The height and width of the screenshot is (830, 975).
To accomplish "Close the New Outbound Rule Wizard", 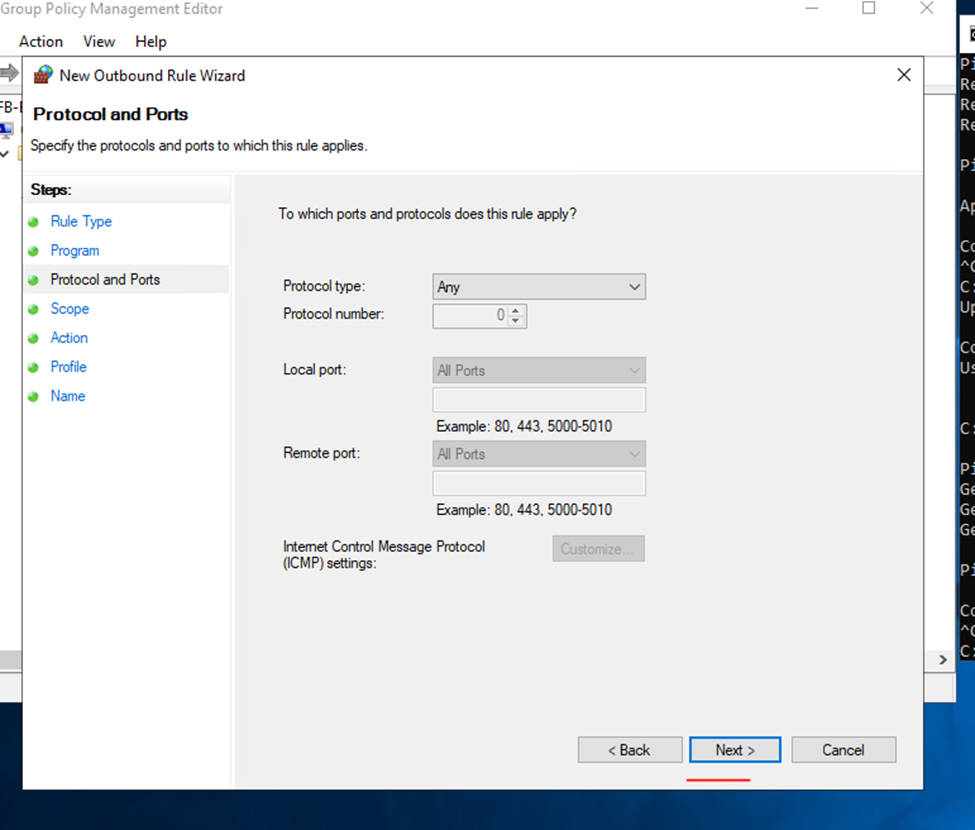I will tap(904, 75).
